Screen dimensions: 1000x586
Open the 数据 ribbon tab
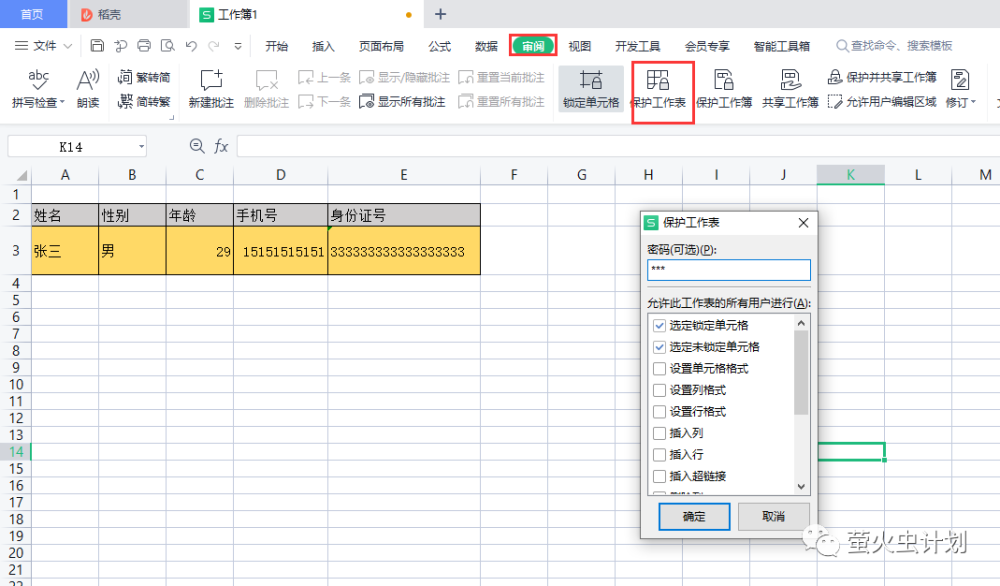[x=486, y=46]
